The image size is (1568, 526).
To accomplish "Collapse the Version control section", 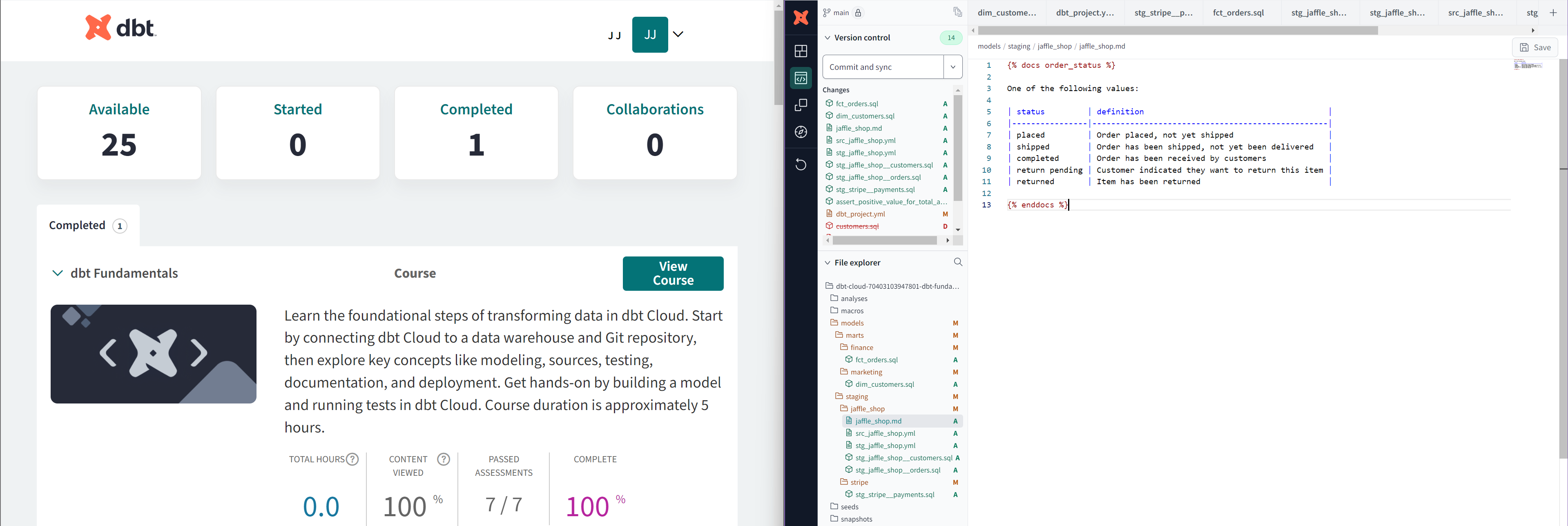I will coord(827,38).
